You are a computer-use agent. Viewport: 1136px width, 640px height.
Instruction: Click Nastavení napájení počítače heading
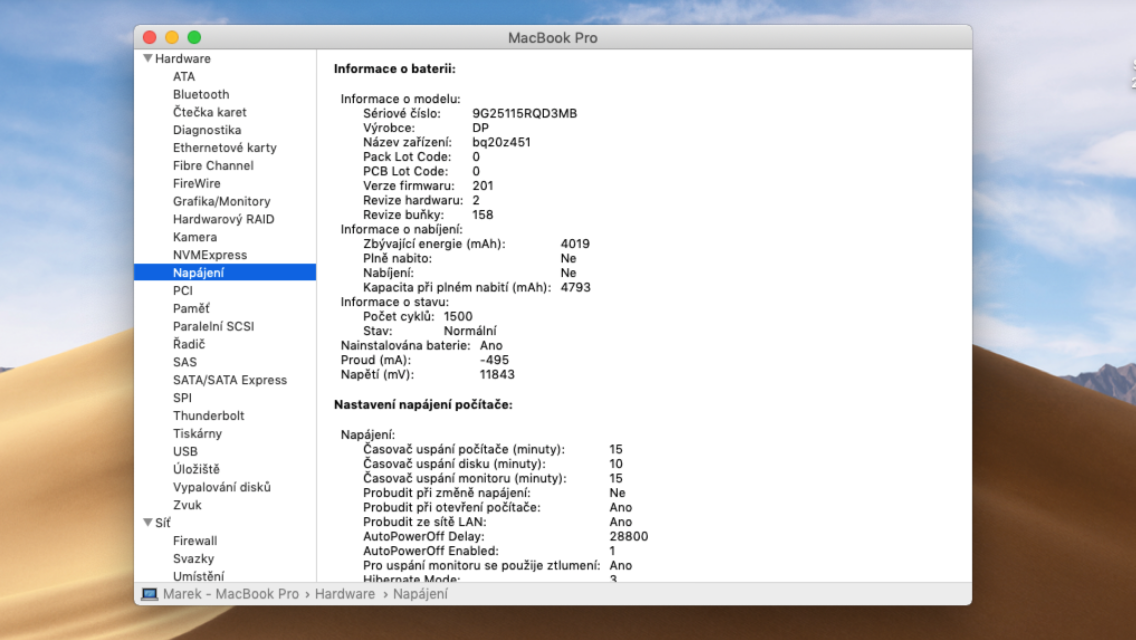coord(423,404)
